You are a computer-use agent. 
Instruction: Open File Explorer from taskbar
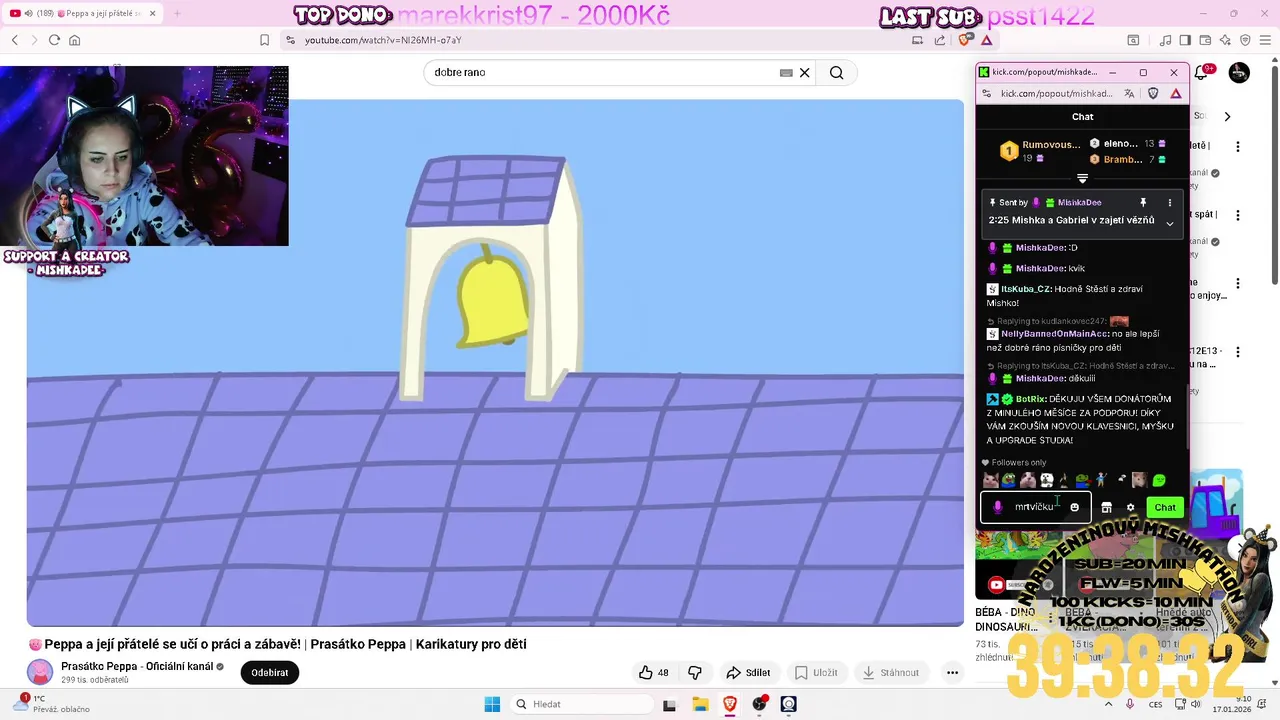(x=700, y=704)
